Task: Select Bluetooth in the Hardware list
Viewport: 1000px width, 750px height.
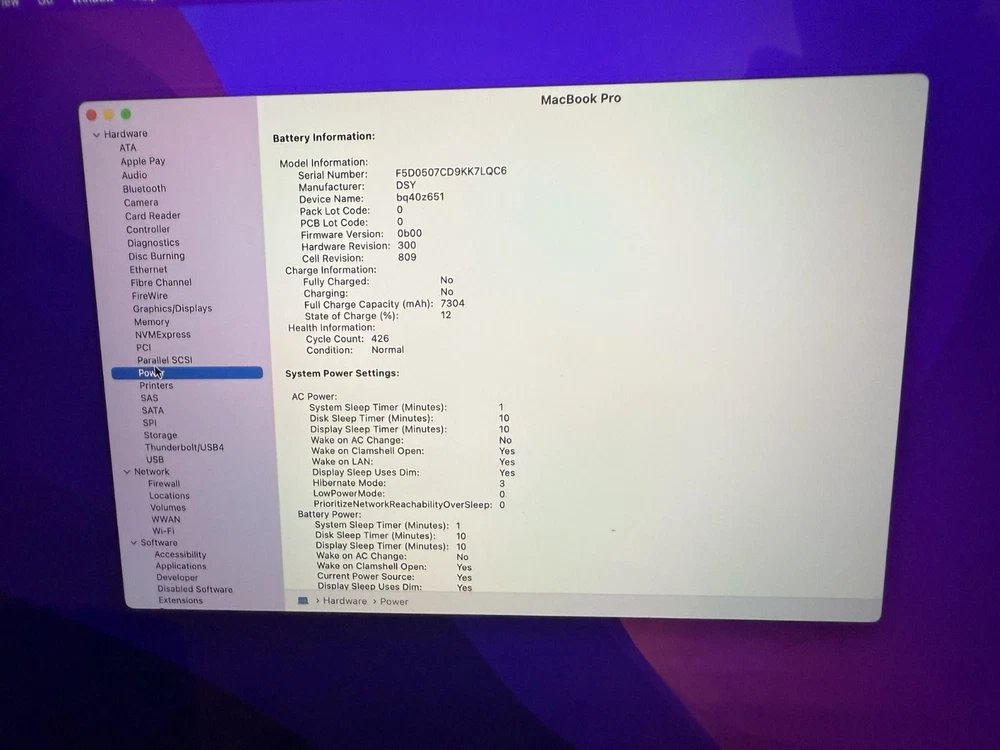Action: [x=144, y=189]
